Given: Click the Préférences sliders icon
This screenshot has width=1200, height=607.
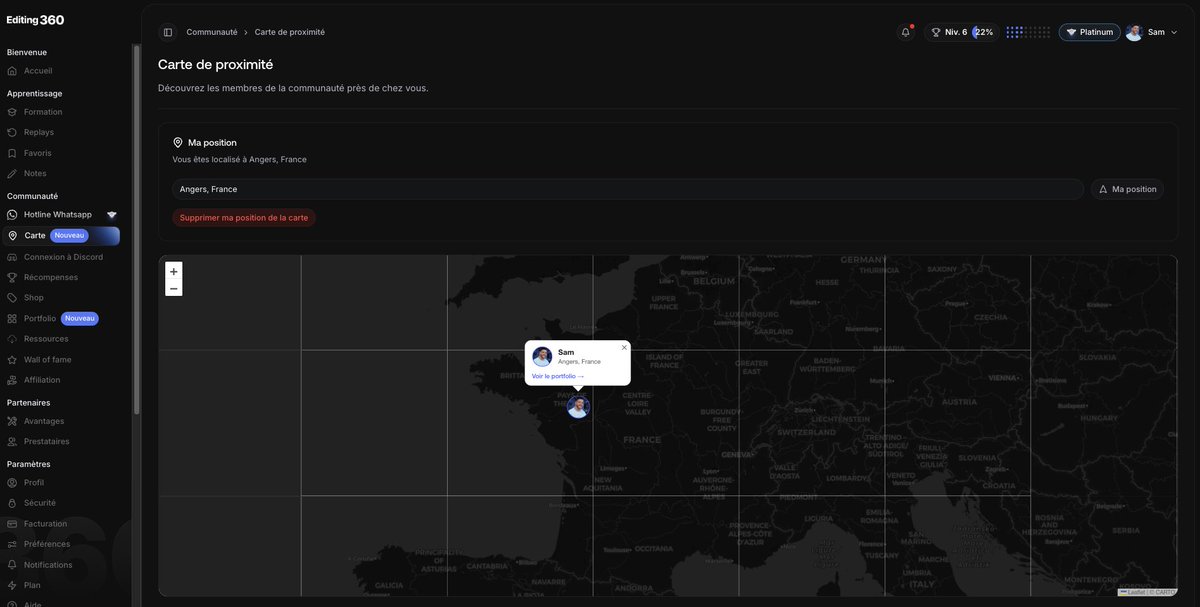Looking at the screenshot, I should click(12, 544).
